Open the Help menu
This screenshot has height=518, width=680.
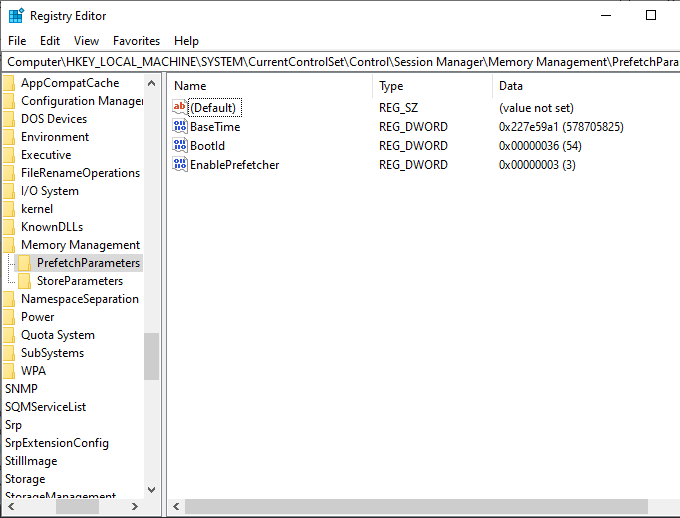point(186,41)
